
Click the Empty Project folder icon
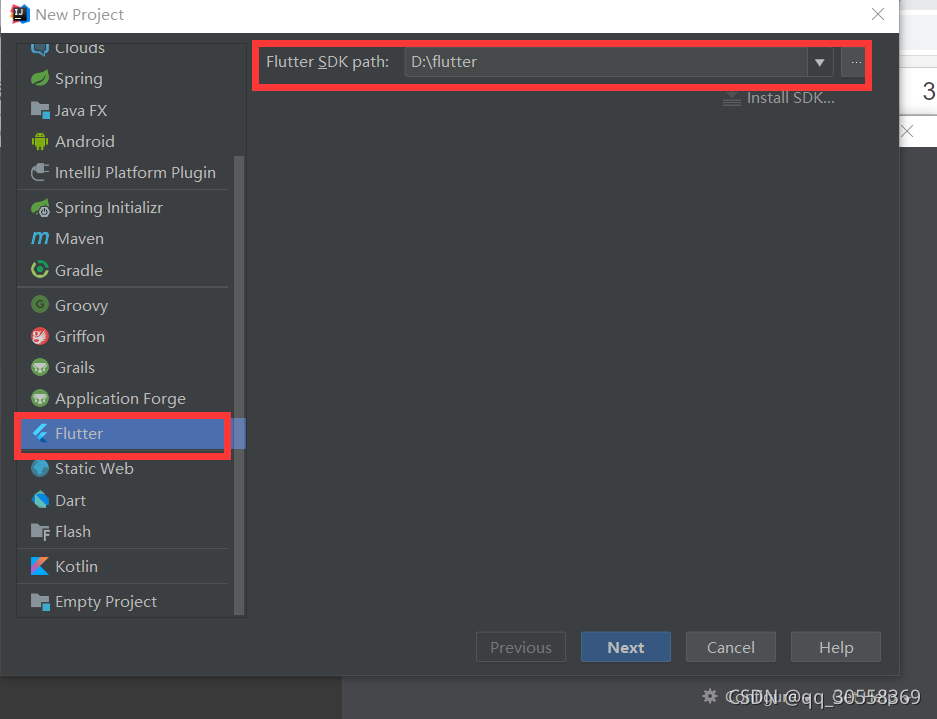[40, 601]
